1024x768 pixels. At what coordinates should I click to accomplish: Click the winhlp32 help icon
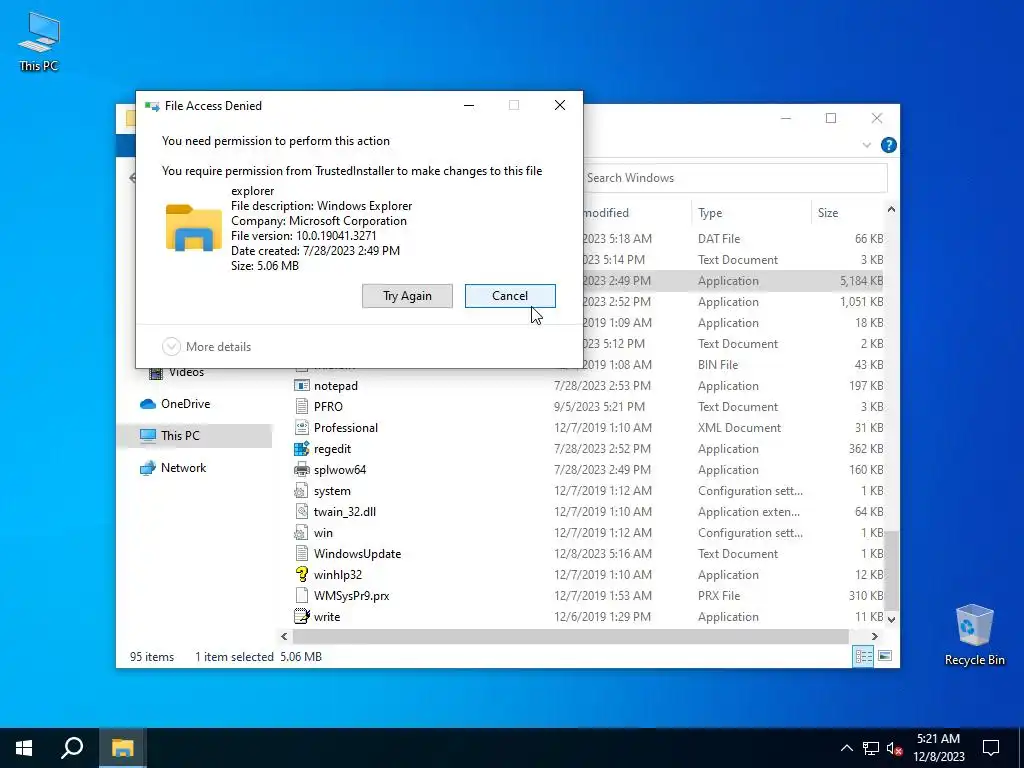tap(301, 575)
